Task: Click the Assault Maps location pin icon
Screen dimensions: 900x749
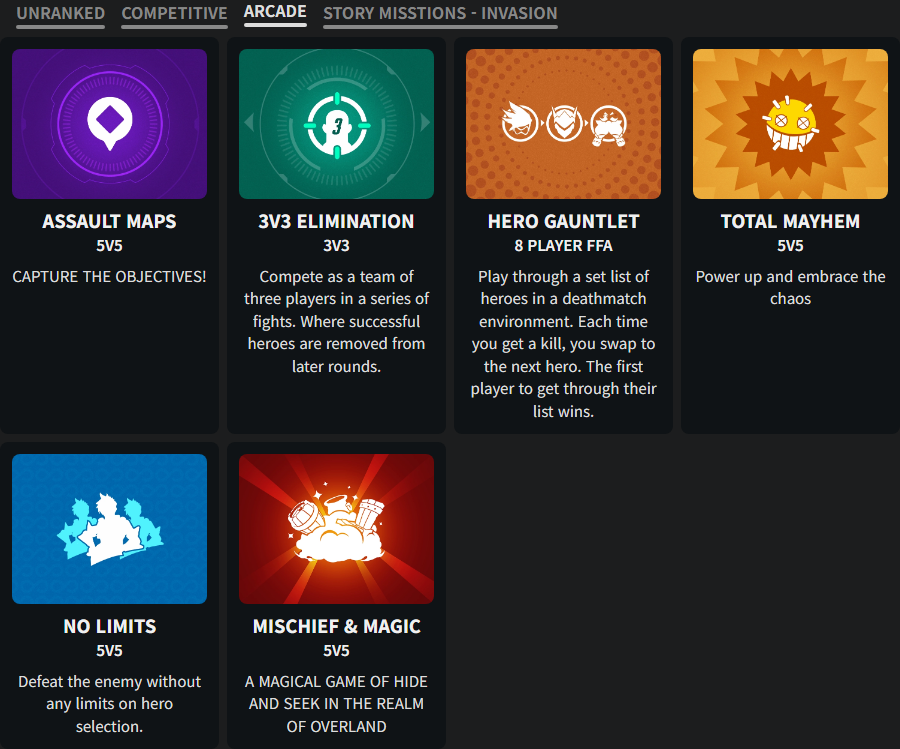Action: point(110,123)
